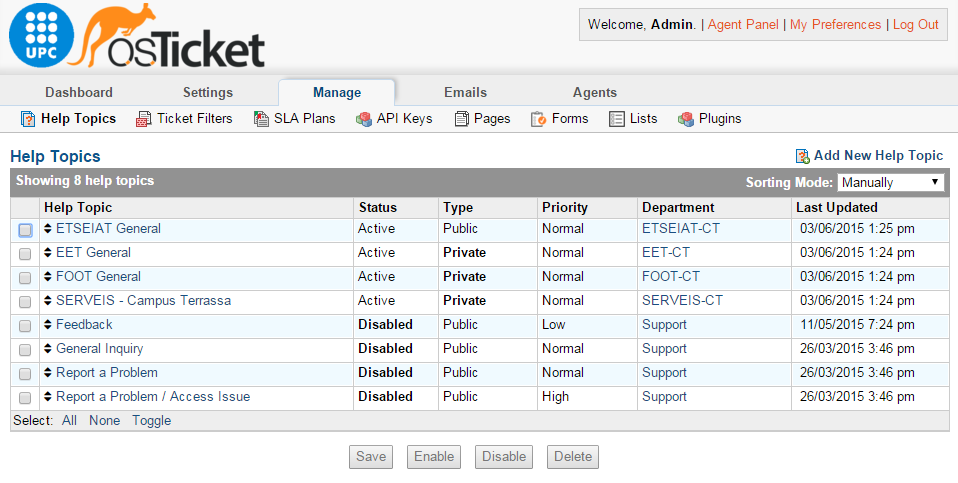Screen dimensions: 958x483
Task: Click the Disable button
Action: [x=504, y=457]
